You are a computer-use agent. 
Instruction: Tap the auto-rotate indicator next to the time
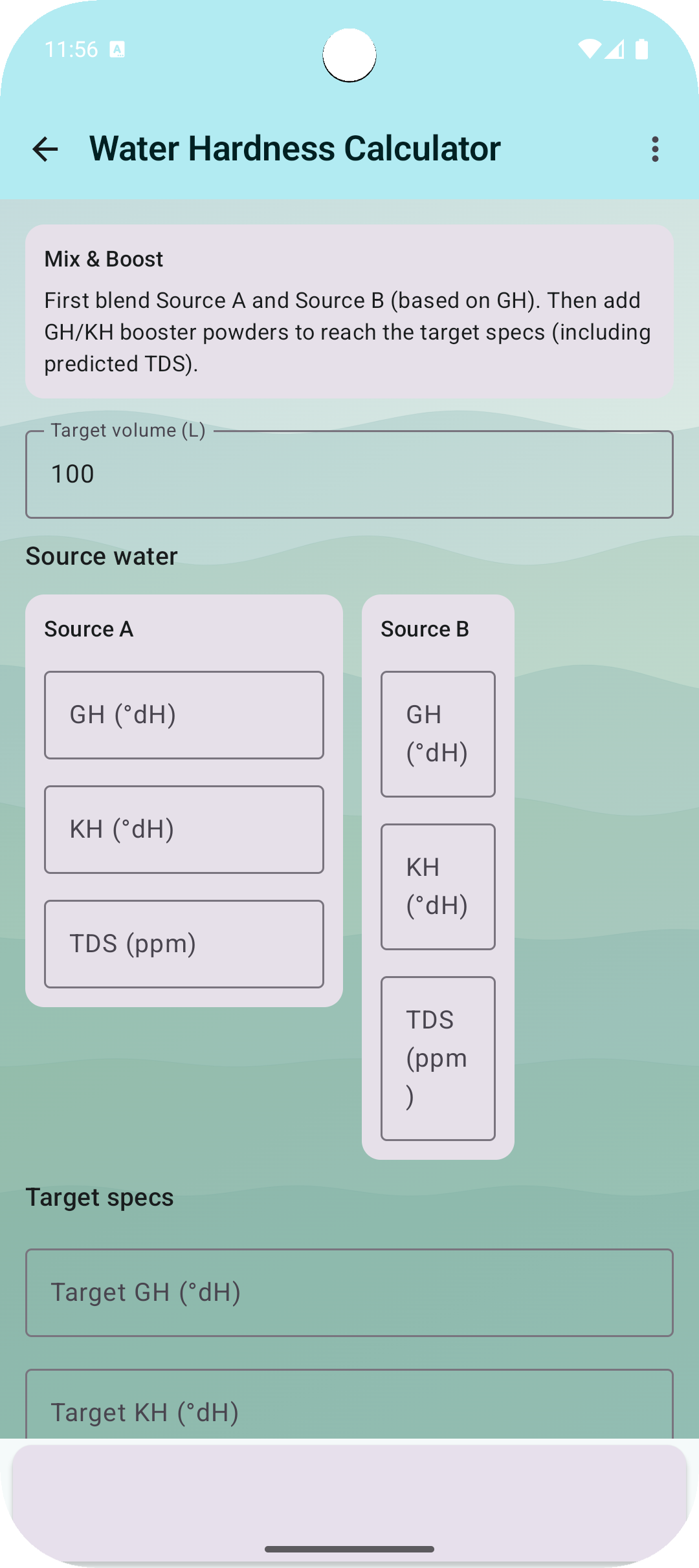click(116, 49)
